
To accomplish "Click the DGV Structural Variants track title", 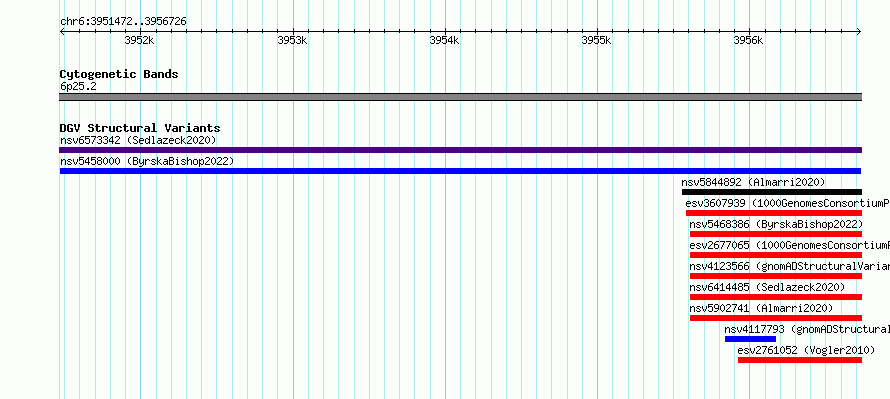I will pyautogui.click(x=140, y=128).
